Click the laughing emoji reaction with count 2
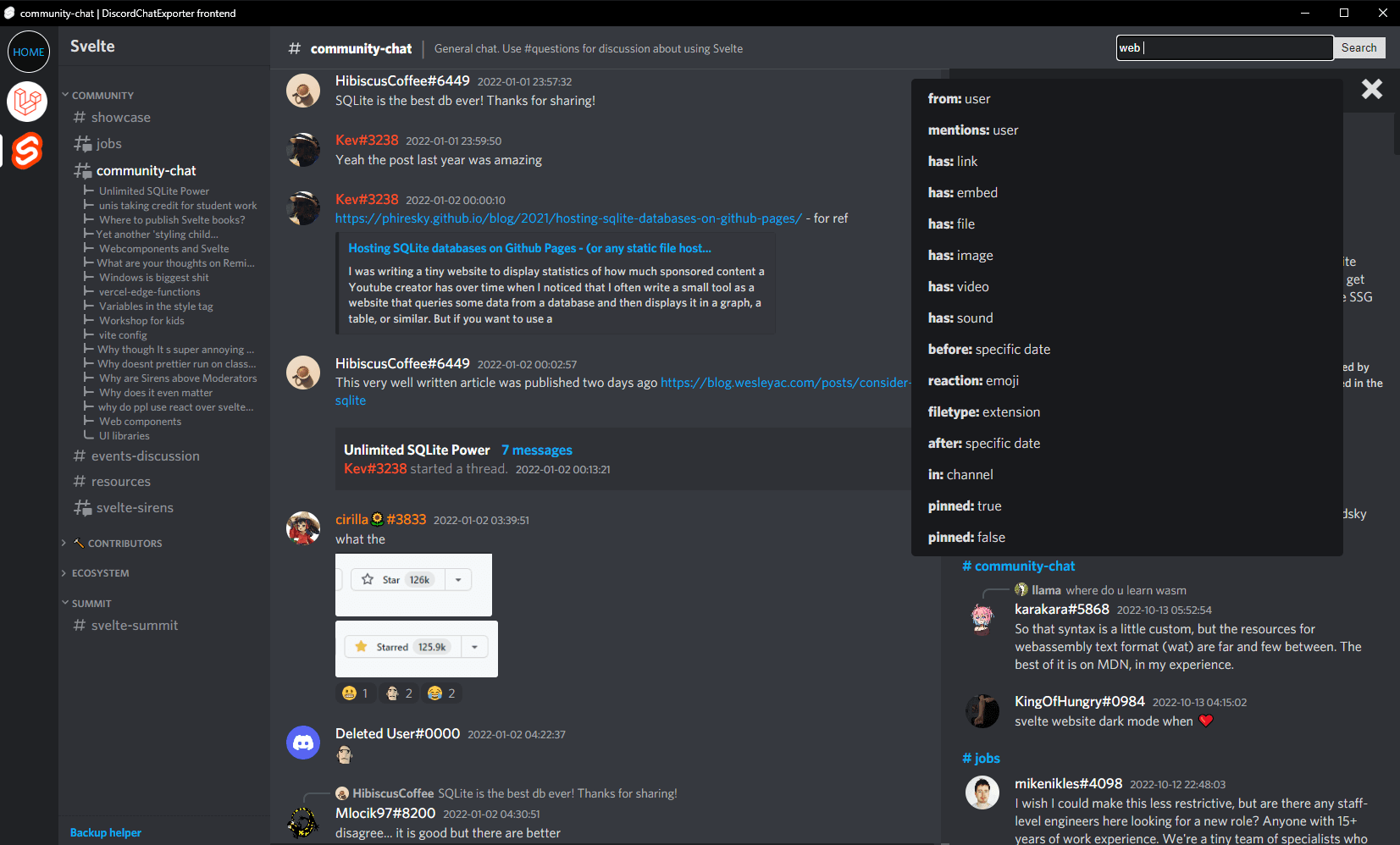This screenshot has width=1400, height=845. (441, 693)
